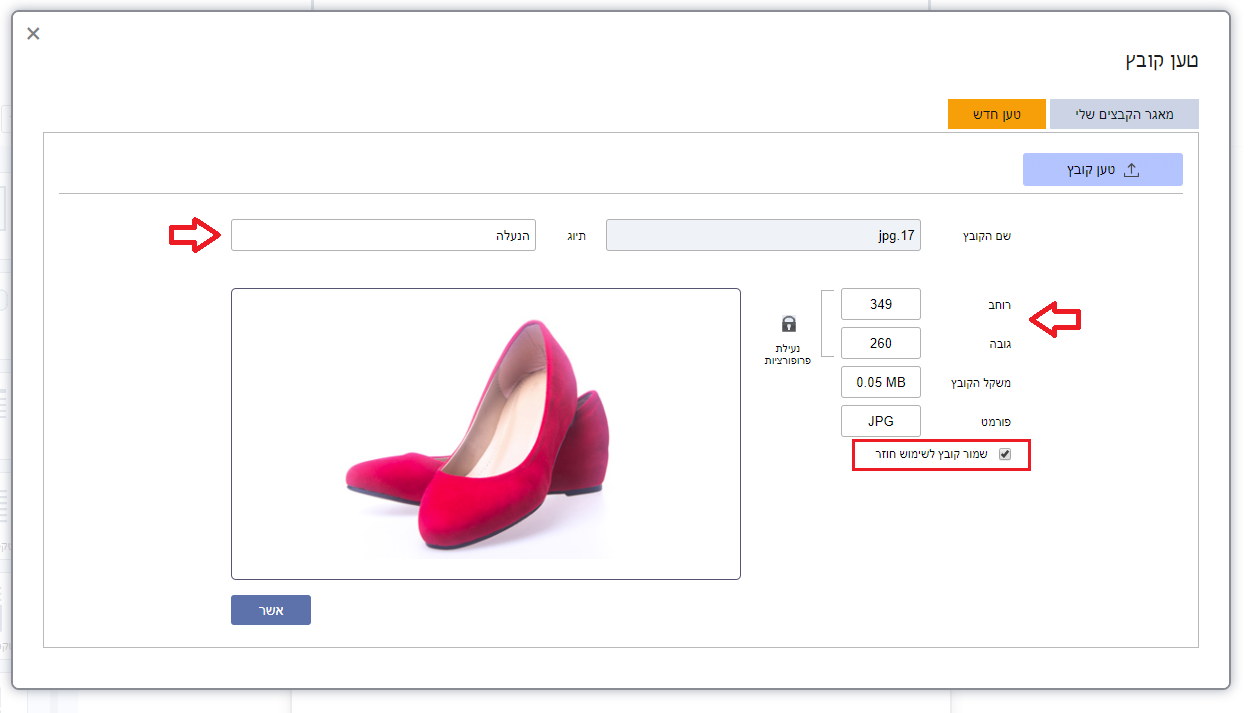Screen dimensions: 1249x713
Task: Click the פורמט JPG field
Action: (x=881, y=421)
